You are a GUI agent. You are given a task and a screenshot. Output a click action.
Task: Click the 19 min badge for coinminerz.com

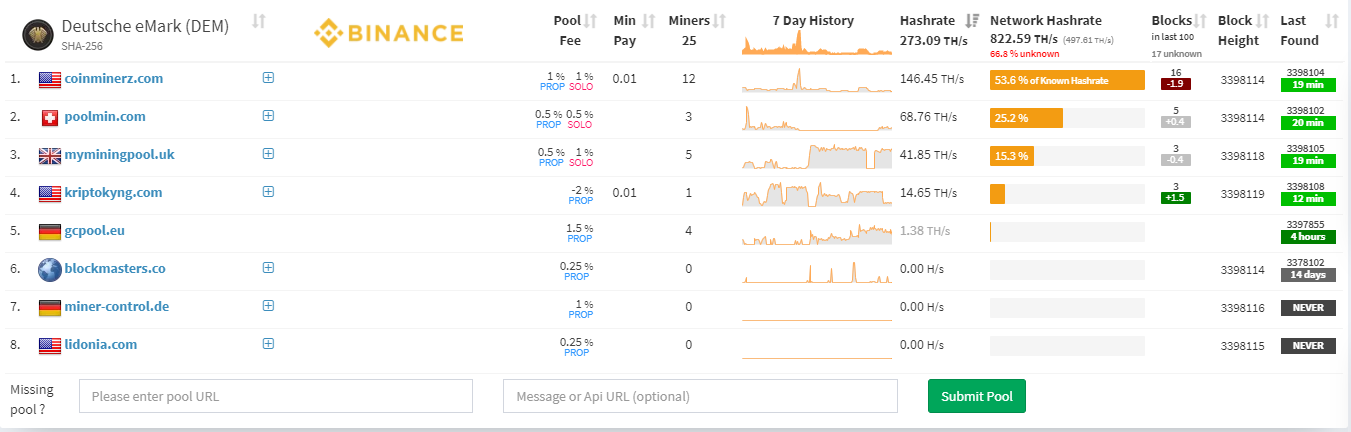1308,85
